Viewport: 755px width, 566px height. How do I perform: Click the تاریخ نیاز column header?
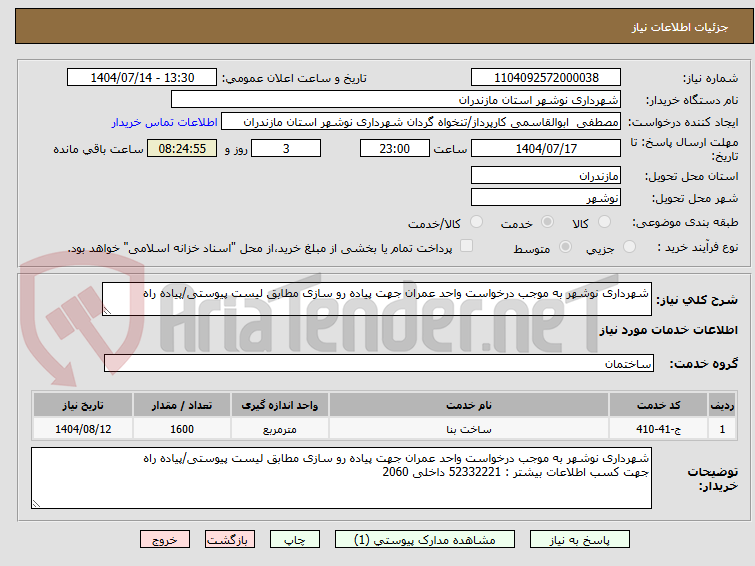83,405
